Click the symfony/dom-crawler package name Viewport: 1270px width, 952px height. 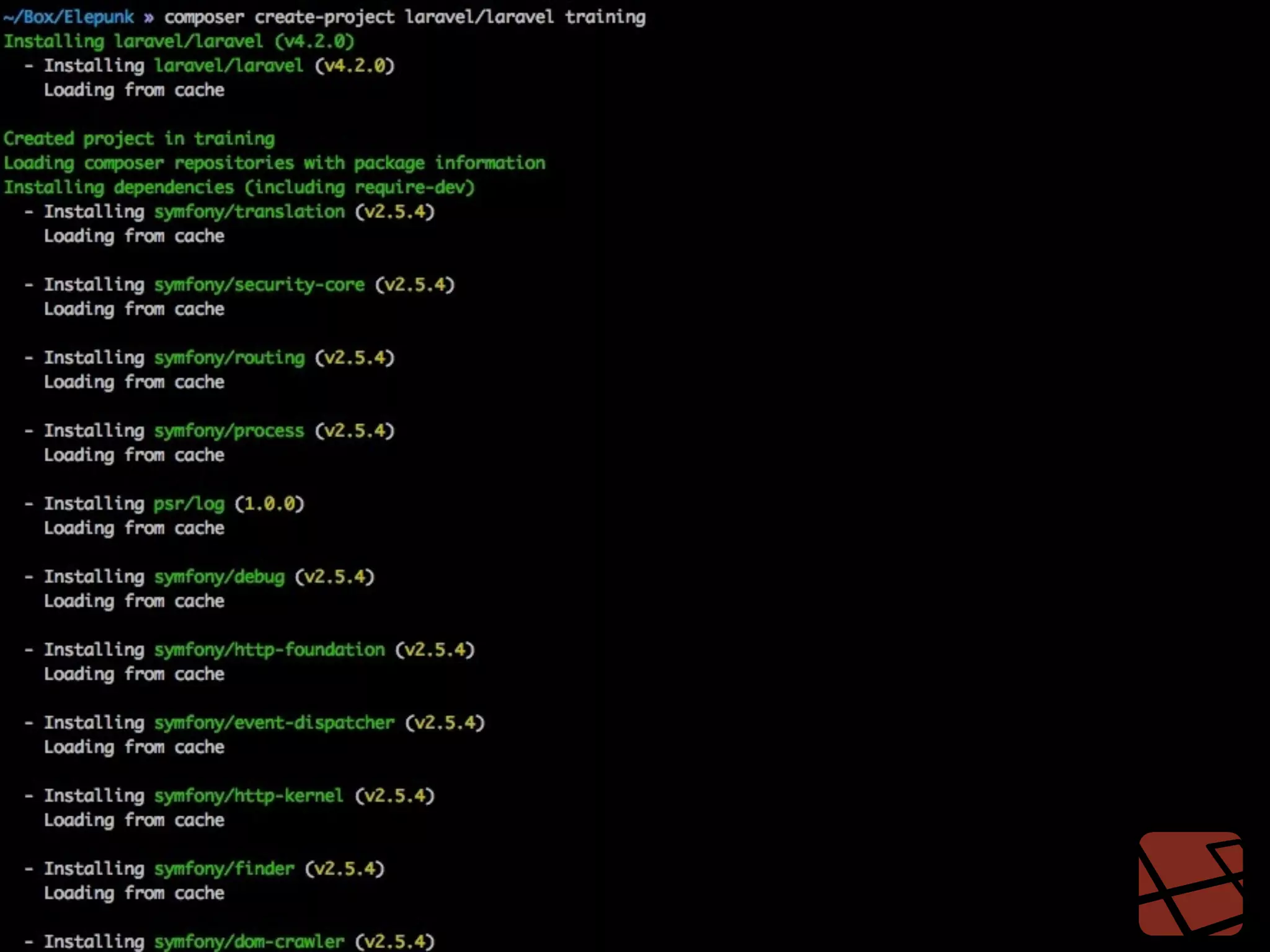coord(249,941)
